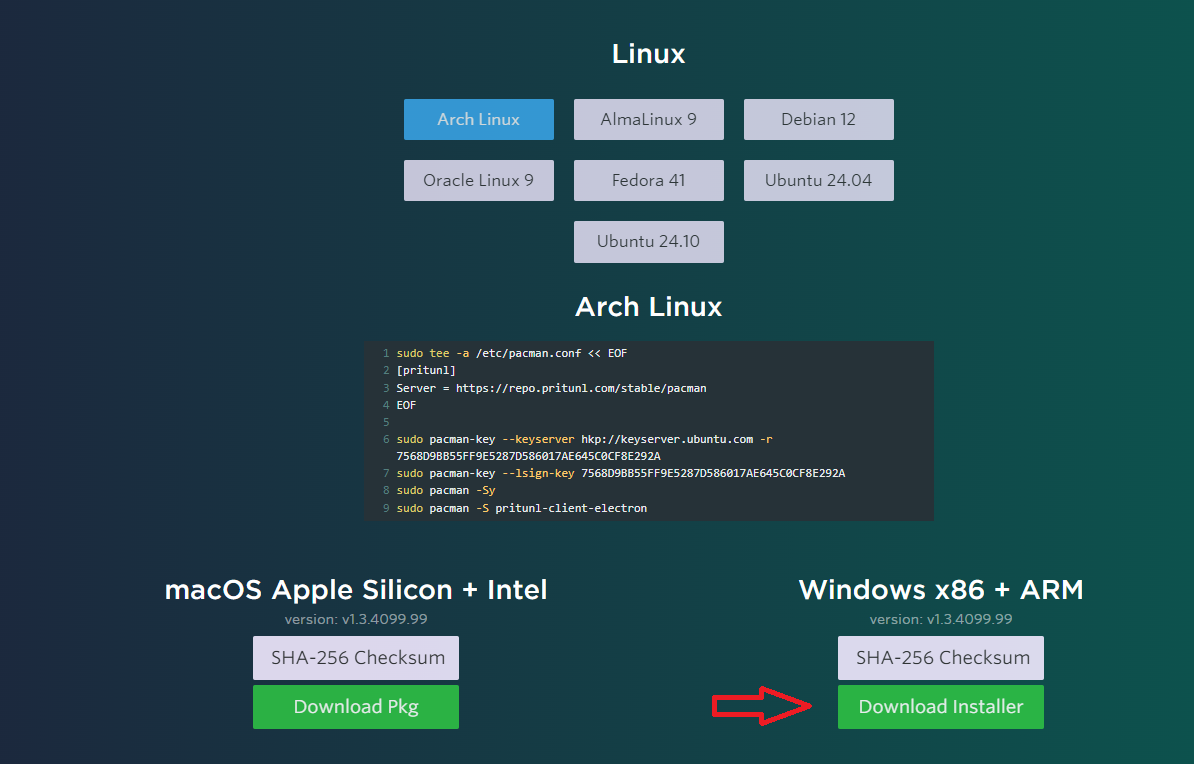Click the 'Linux' section heading
The height and width of the screenshot is (764, 1194).
pos(648,54)
